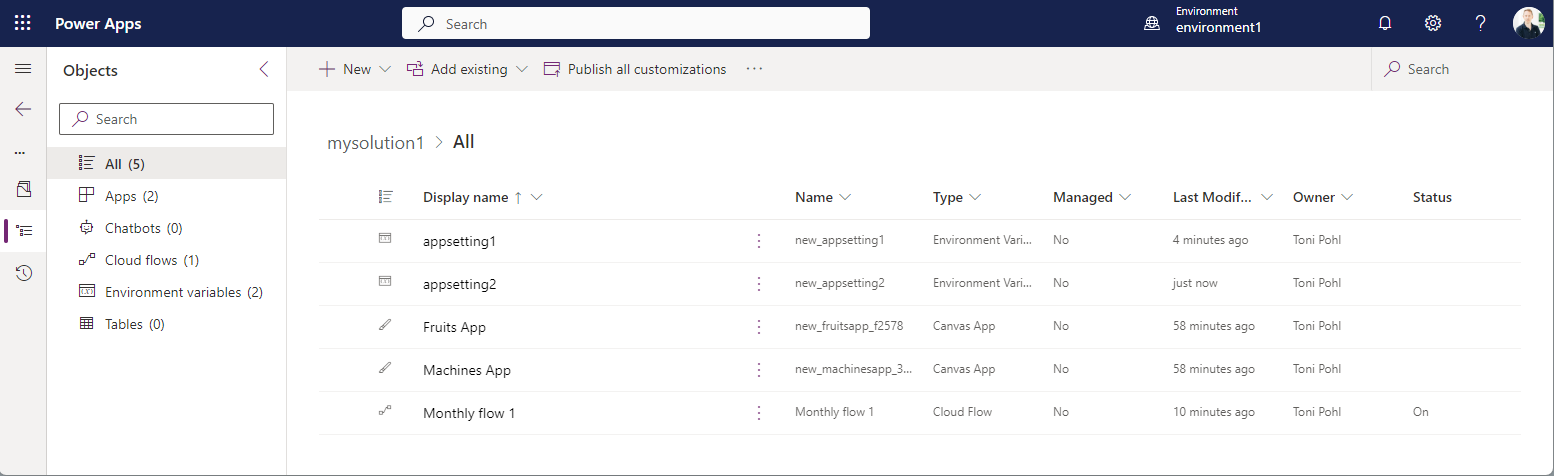Open the app launcher waffle icon
Image resolution: width=1554 pixels, height=476 pixels.
coord(22,23)
